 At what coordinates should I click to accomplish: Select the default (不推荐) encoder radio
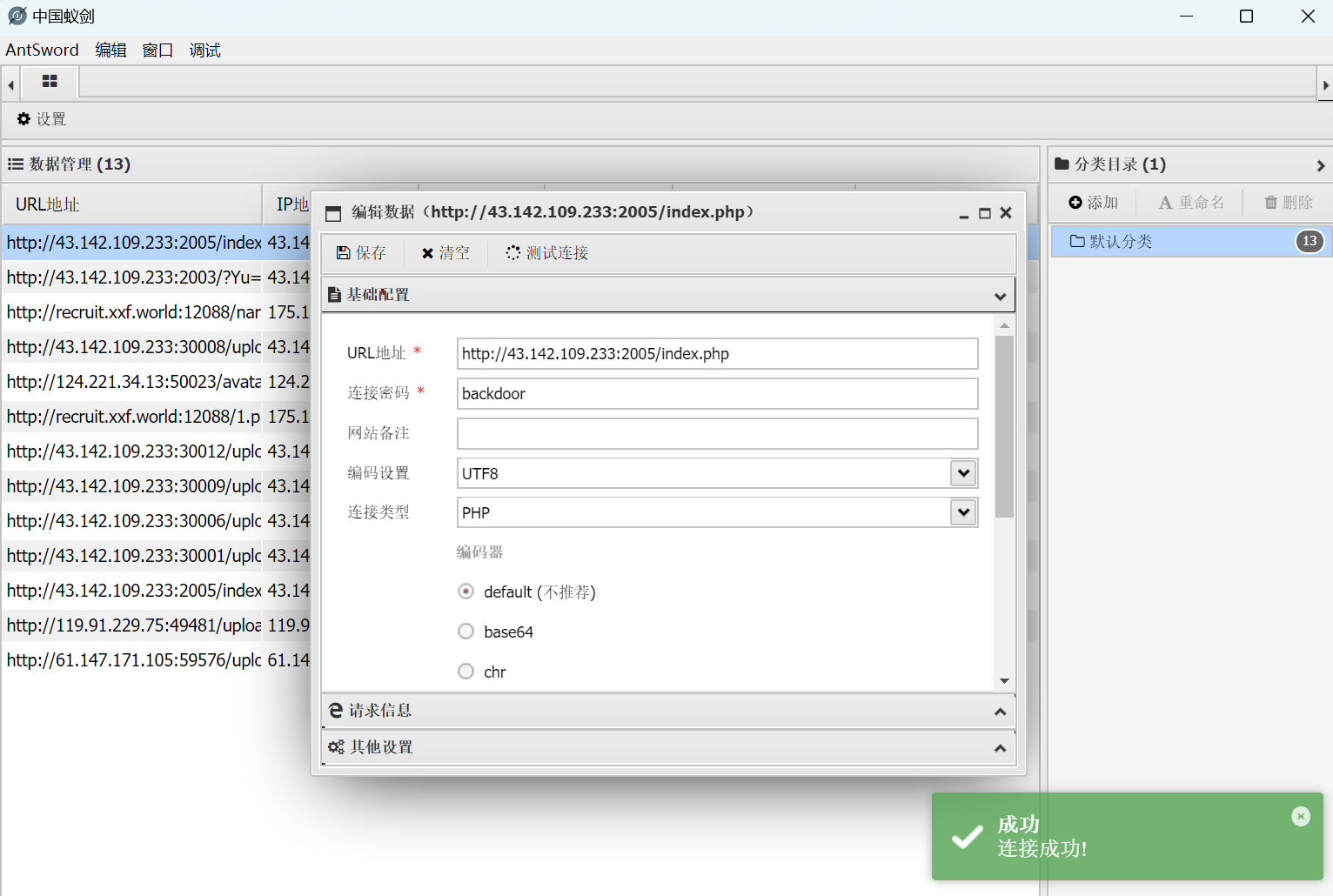click(x=466, y=592)
